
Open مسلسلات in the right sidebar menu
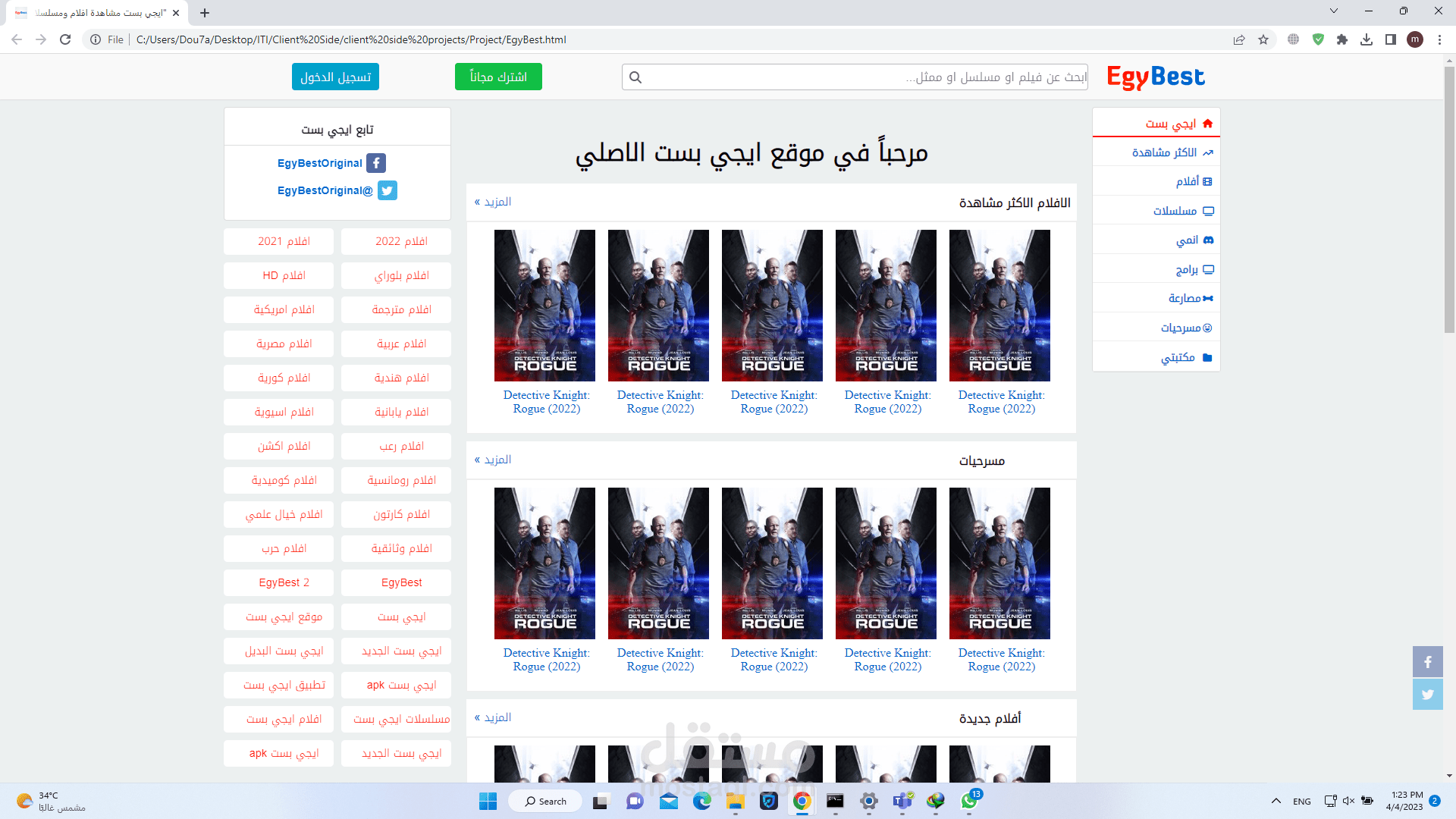point(1156,211)
